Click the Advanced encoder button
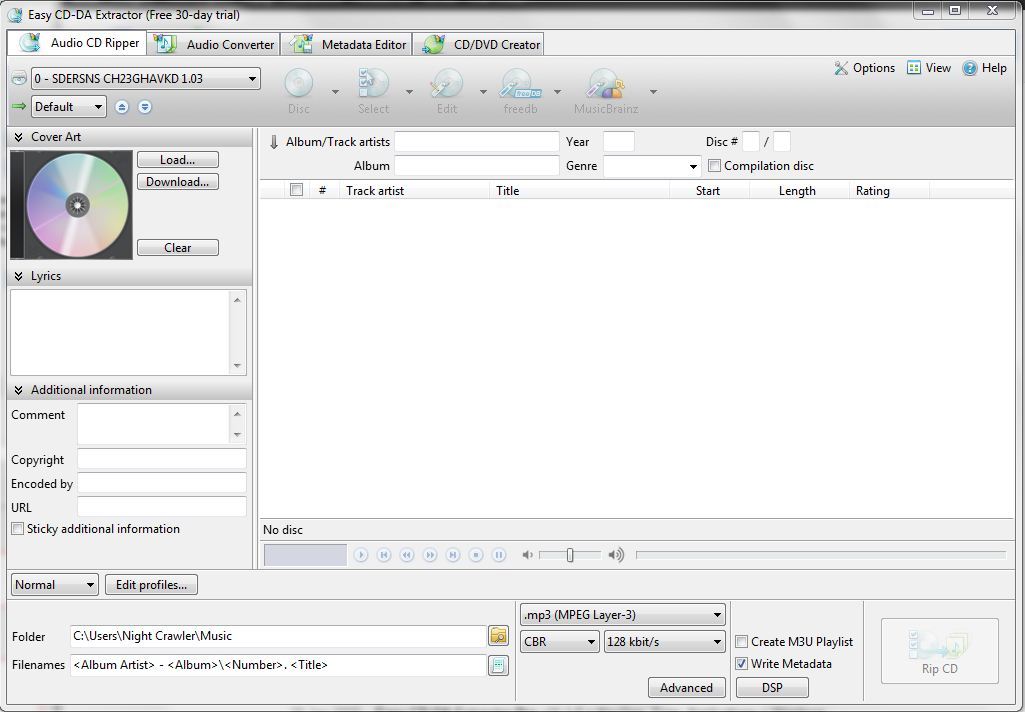The image size is (1025, 712). coord(686,688)
